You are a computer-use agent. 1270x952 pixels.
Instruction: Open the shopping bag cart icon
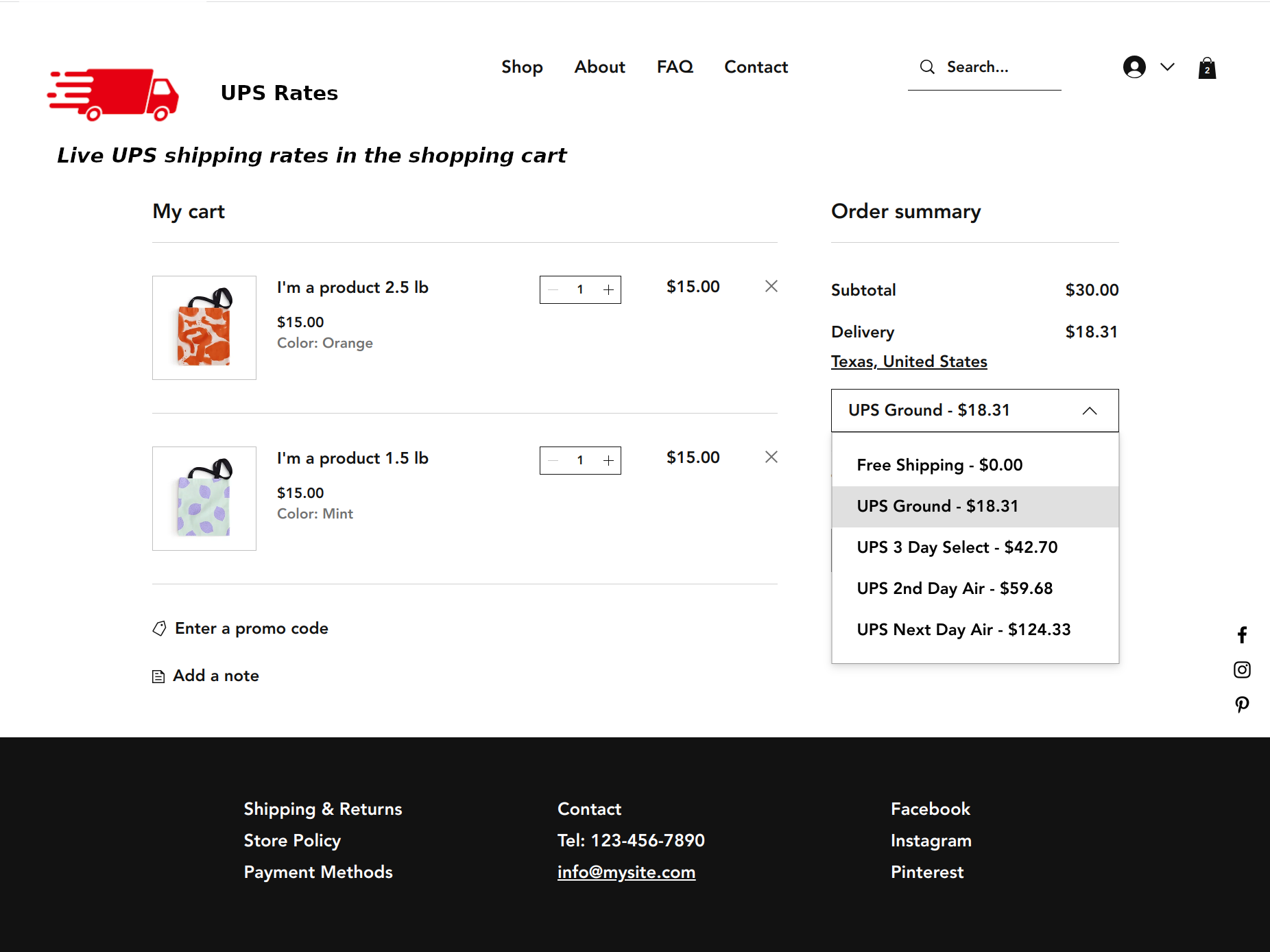1207,68
